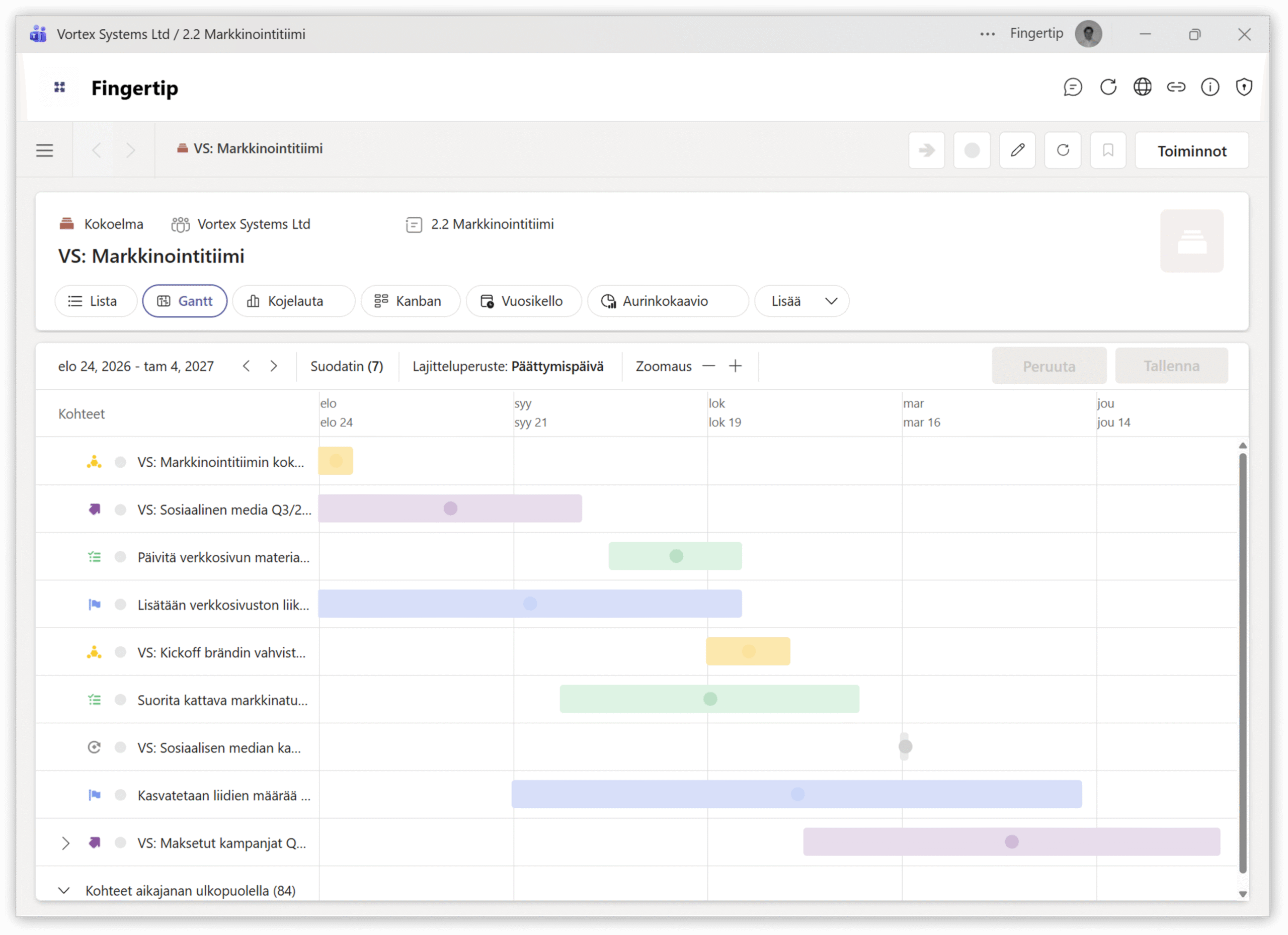Toggle status circle for Päivitä verkkosivun materia
Image resolution: width=1288 pixels, height=935 pixels.
pyautogui.click(x=120, y=557)
